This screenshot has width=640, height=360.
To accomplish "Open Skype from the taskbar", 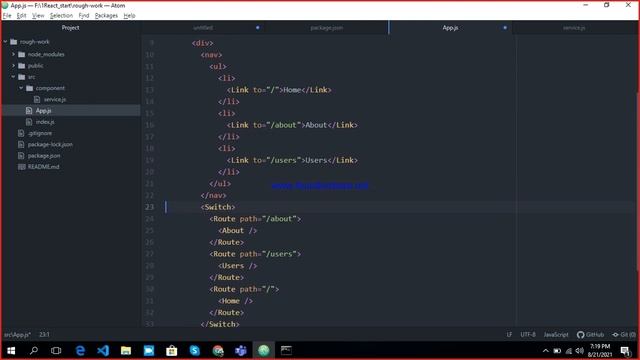I will click(x=195, y=351).
